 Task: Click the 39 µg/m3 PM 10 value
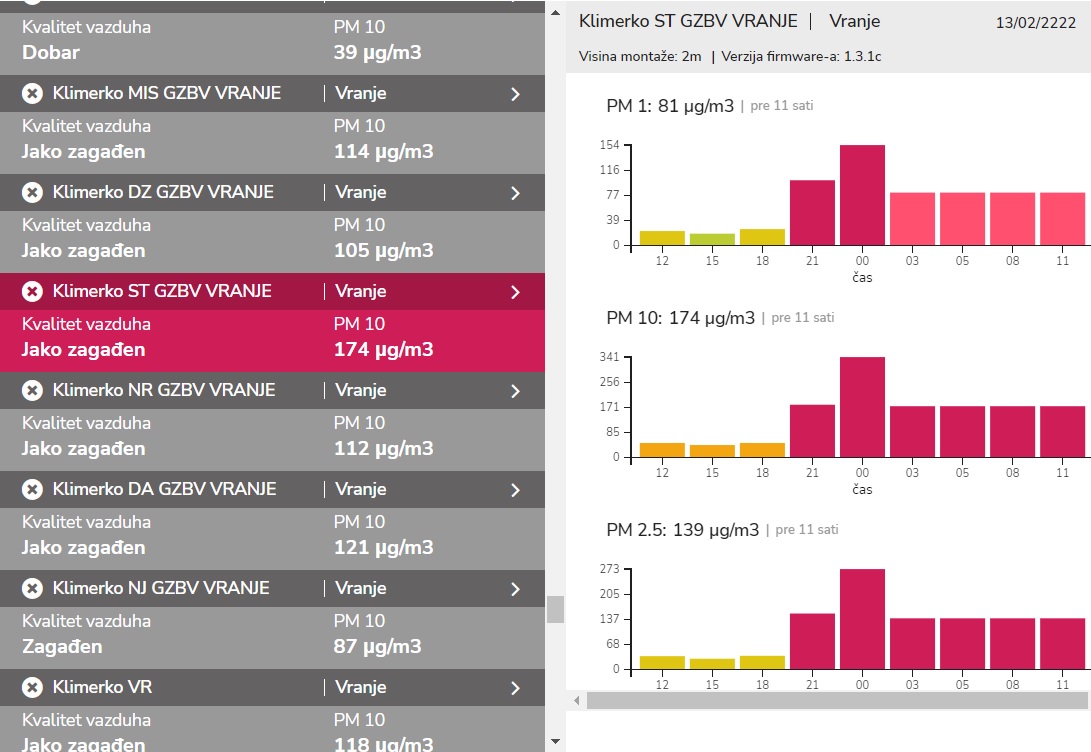[x=377, y=52]
